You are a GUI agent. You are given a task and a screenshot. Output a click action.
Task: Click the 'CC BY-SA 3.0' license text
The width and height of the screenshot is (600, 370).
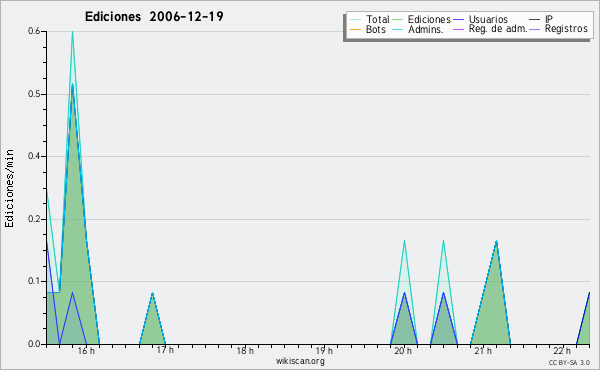[569, 362]
